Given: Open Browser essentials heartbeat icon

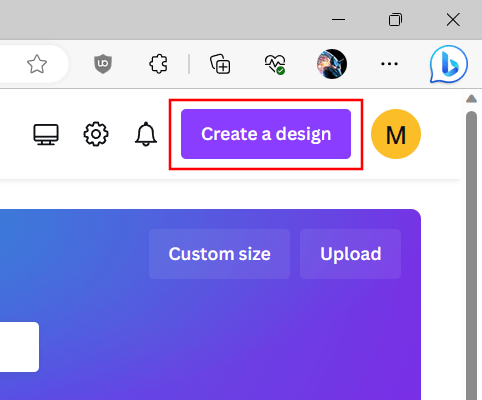Looking at the screenshot, I should tap(275, 64).
